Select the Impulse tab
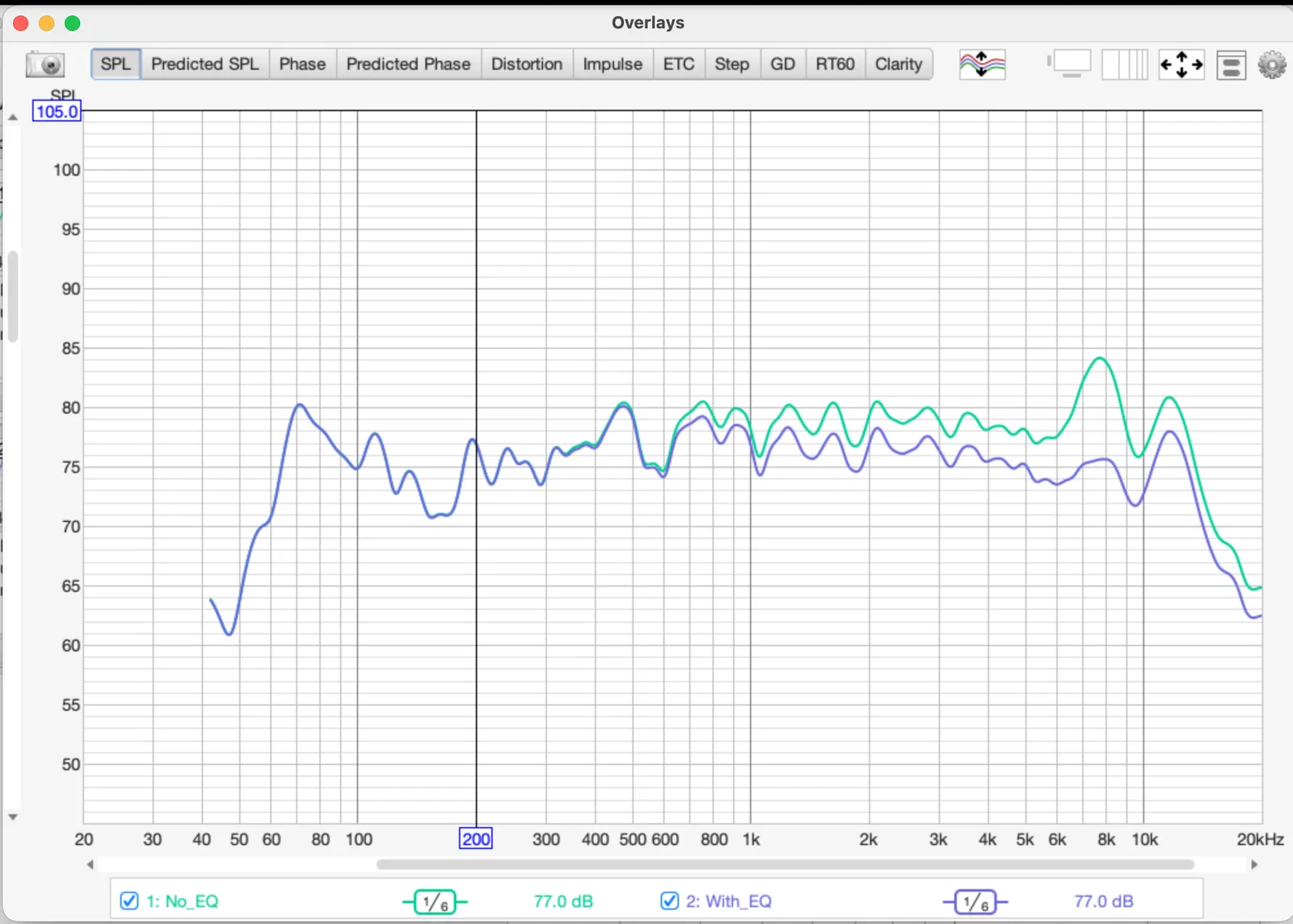Image resolution: width=1293 pixels, height=924 pixels. click(613, 64)
